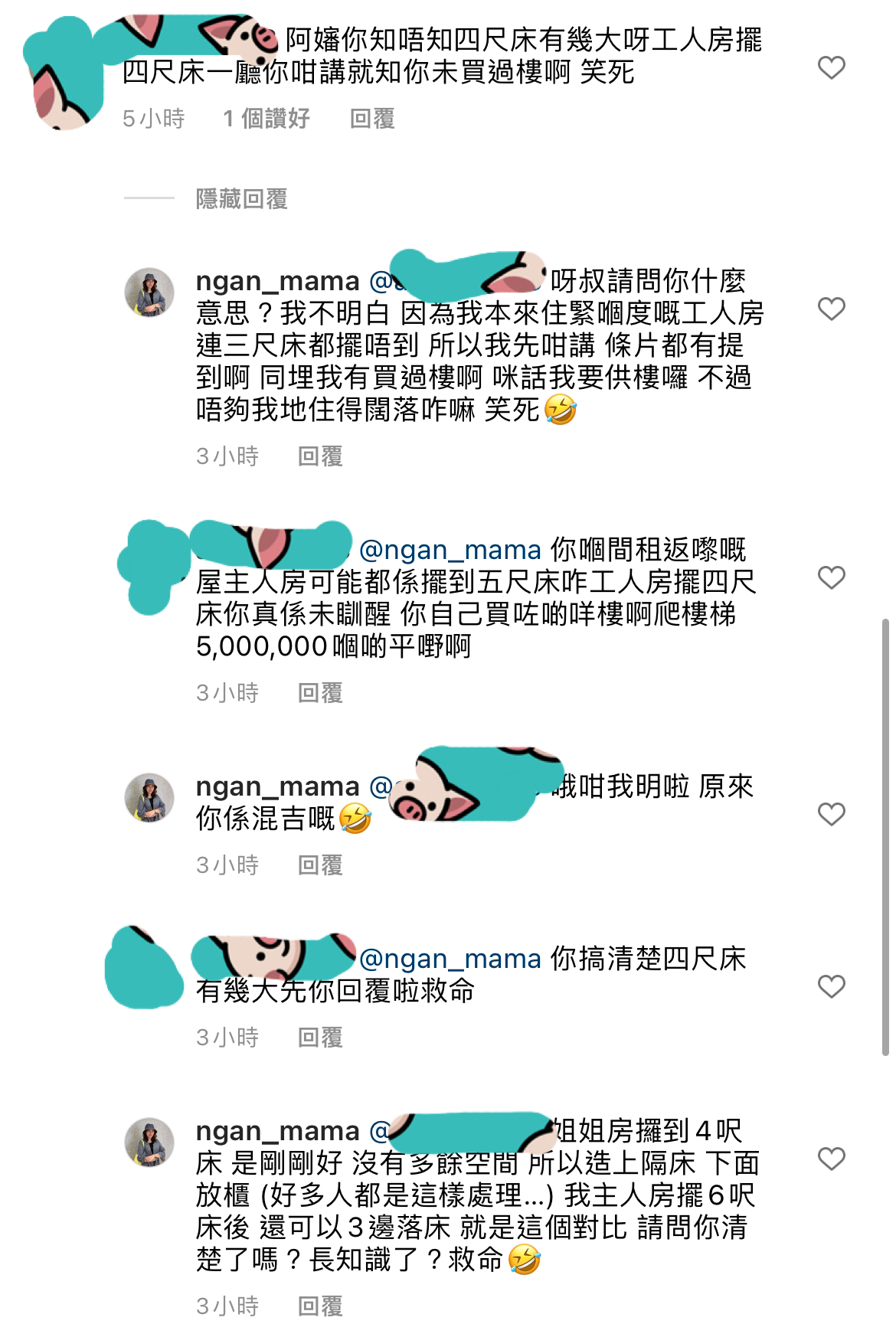Like ngan_mama's reply about 4呎床 and 6呎床
896x1324 pixels.
(x=831, y=1159)
